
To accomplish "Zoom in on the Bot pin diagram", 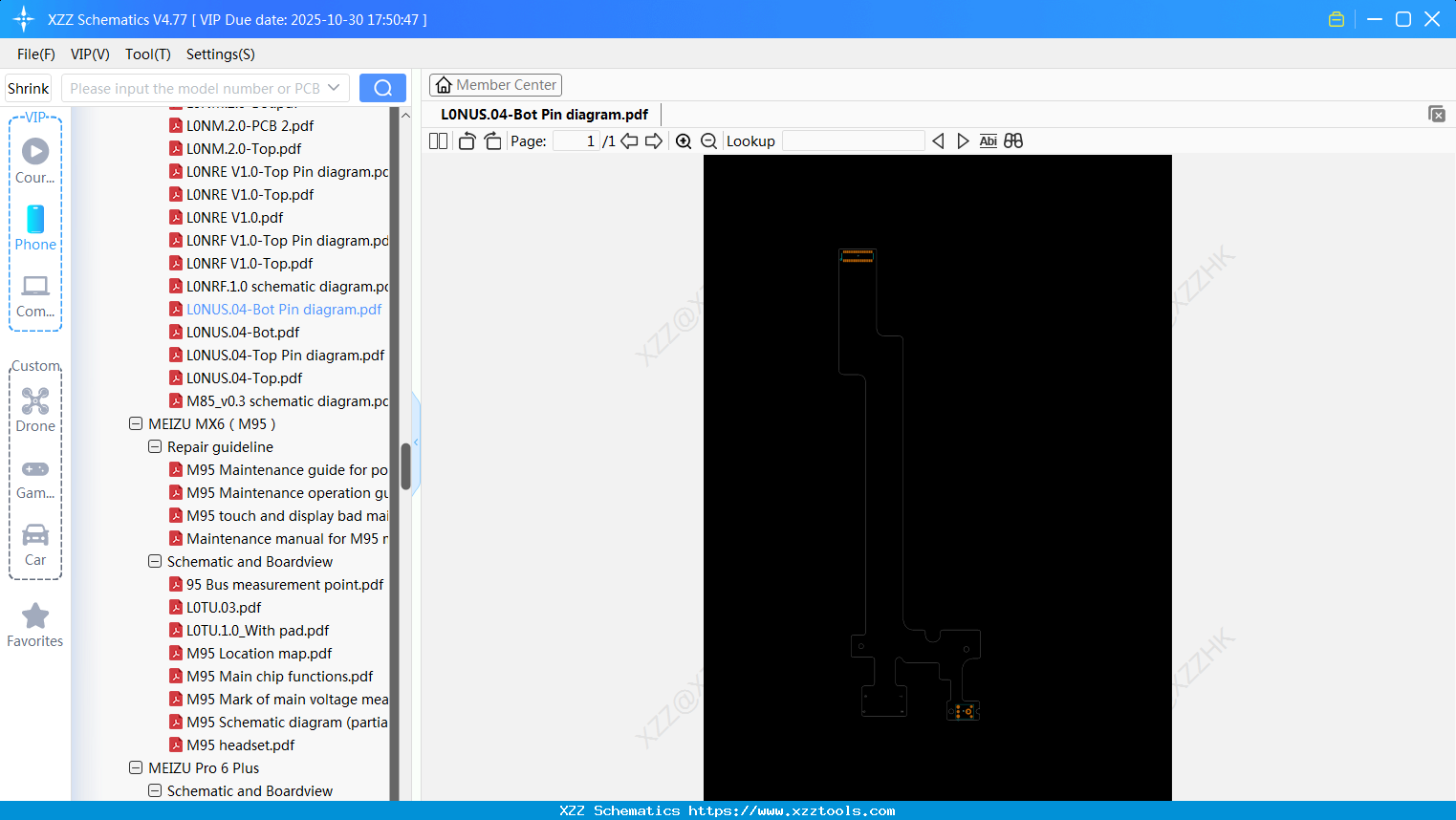I will 684,140.
